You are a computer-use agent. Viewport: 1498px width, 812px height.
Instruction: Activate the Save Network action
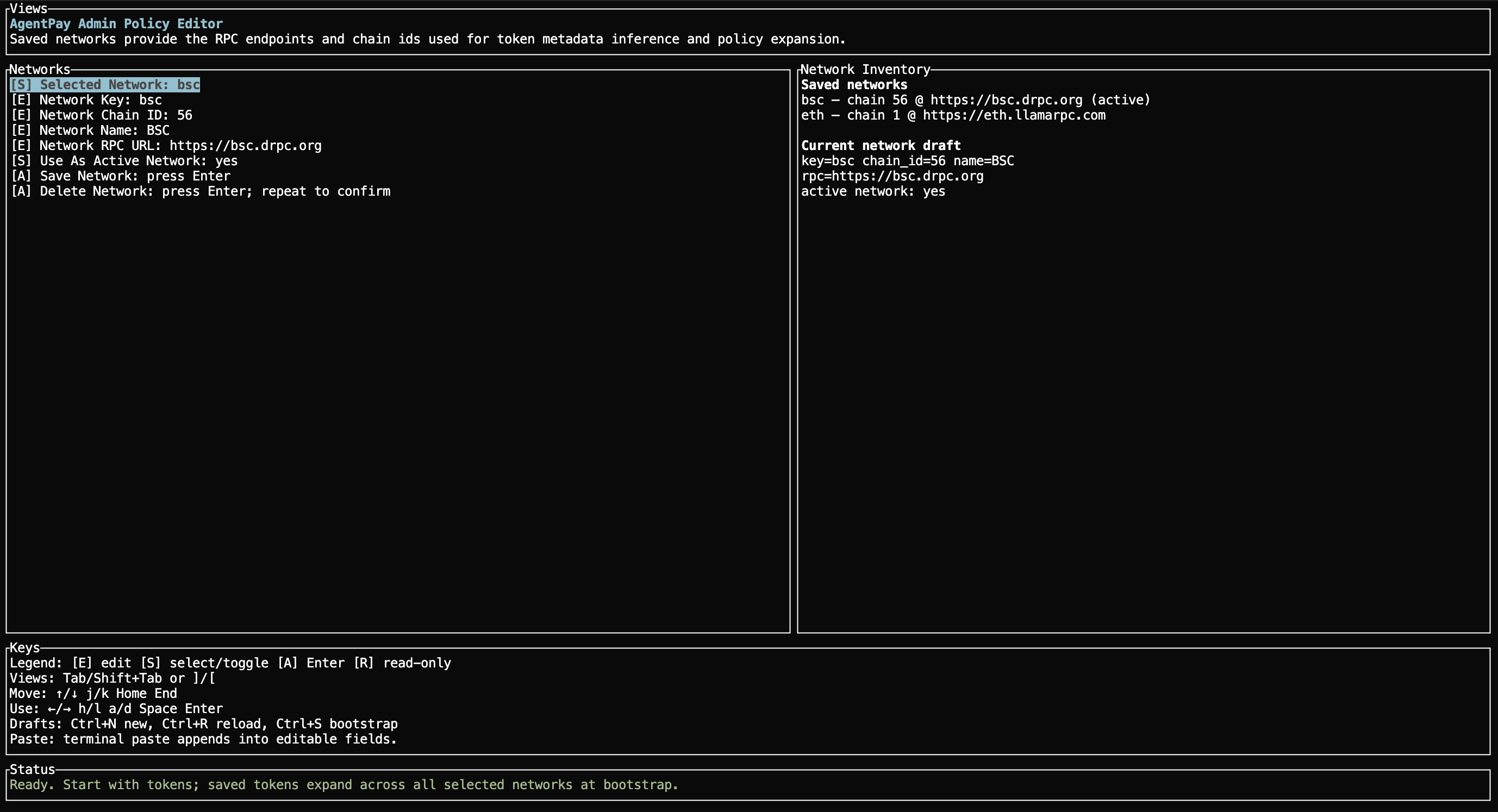(x=120, y=176)
